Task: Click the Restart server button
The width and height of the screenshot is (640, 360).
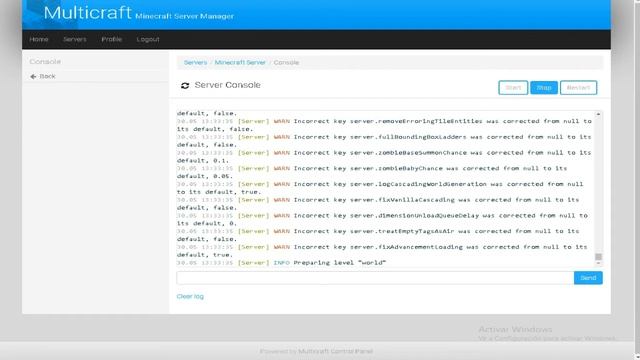Action: [x=578, y=87]
